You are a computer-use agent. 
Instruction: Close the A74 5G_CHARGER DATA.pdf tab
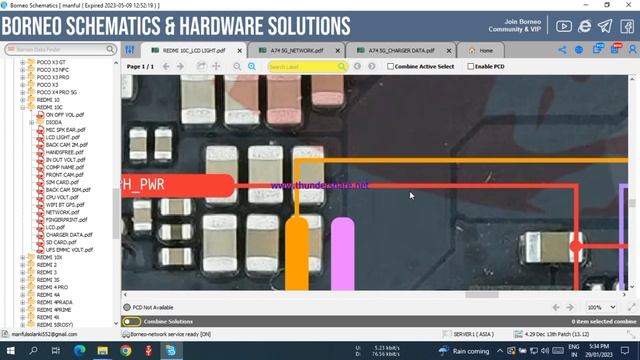[x=449, y=51]
